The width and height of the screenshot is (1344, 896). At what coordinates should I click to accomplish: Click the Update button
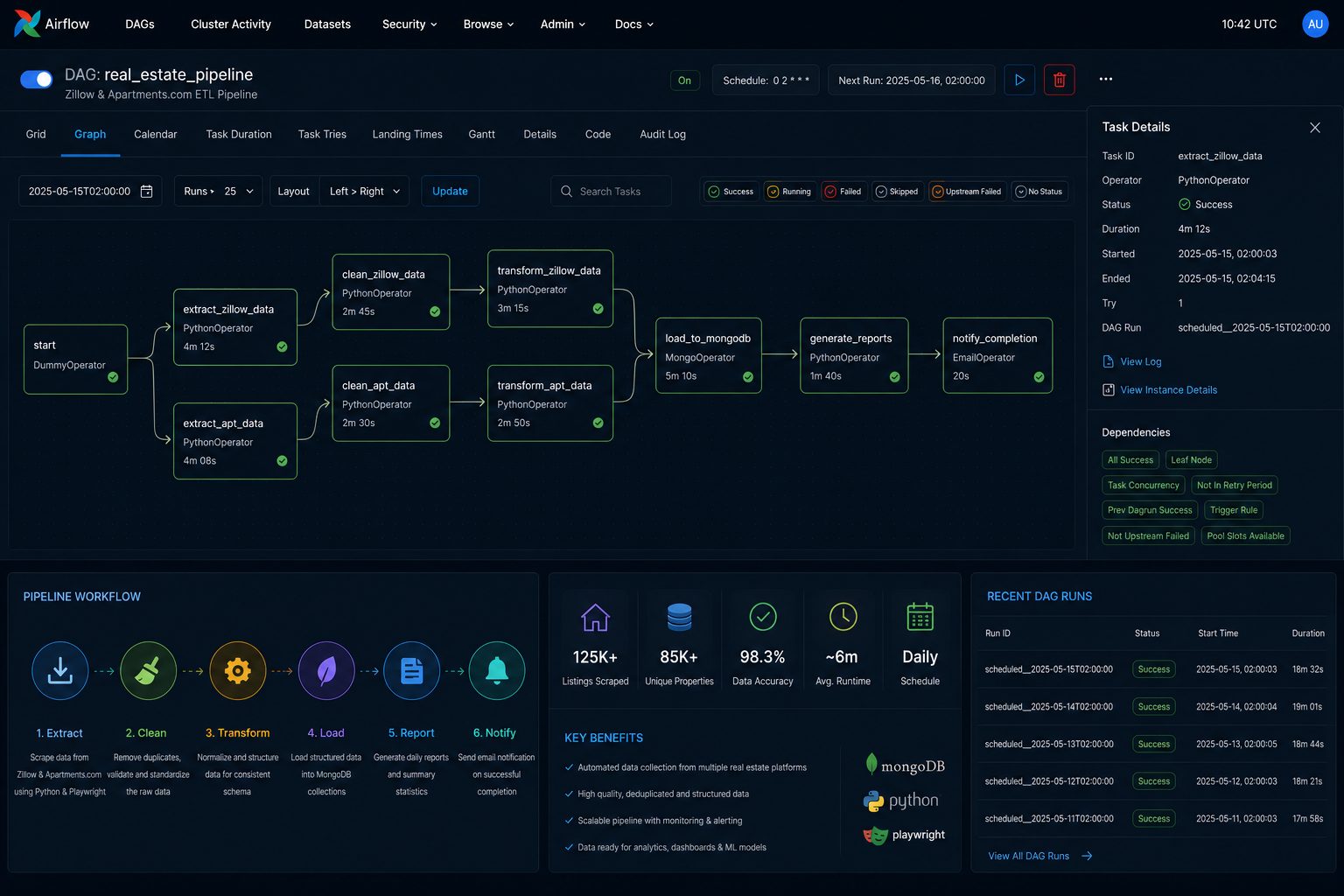[x=450, y=191]
